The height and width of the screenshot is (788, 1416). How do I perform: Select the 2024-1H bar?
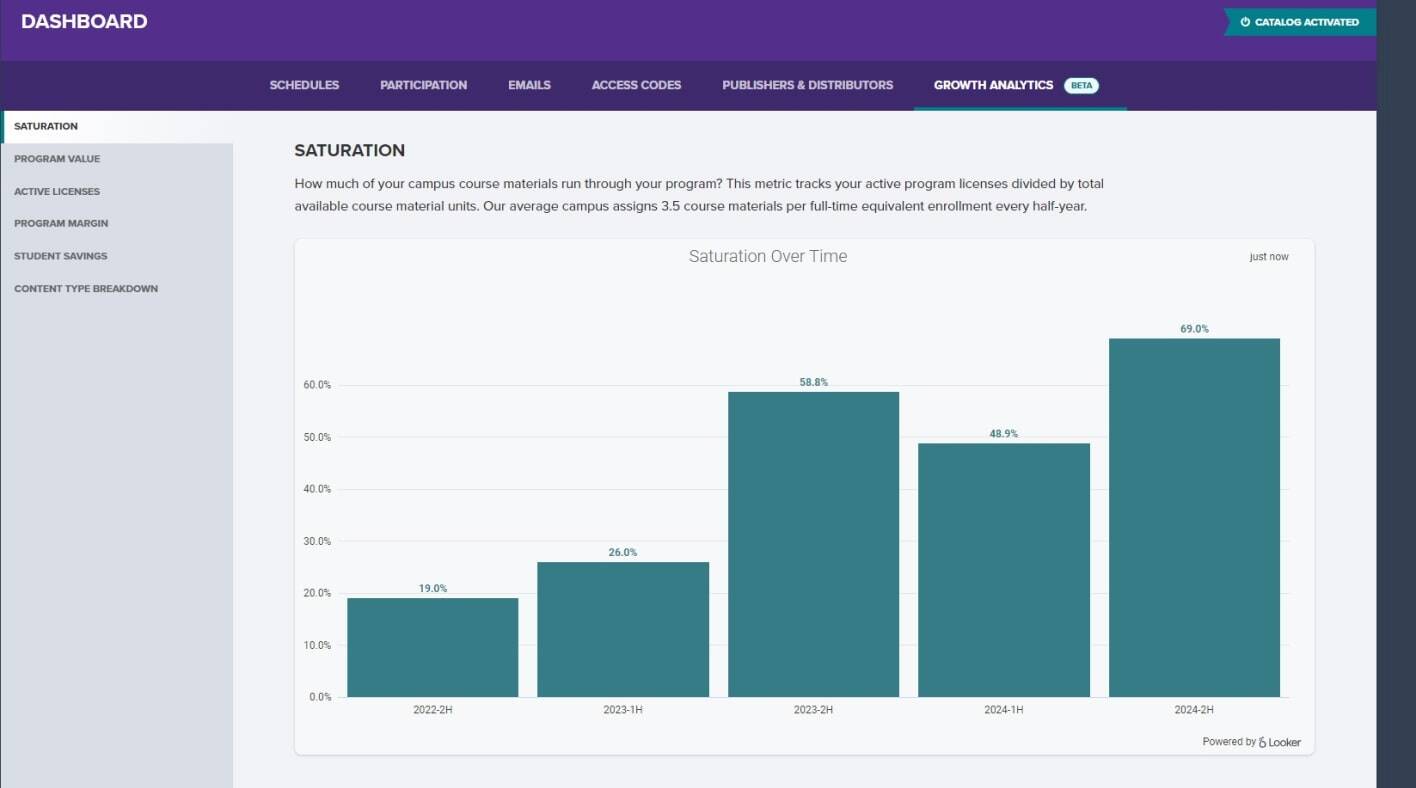pyautogui.click(x=1004, y=570)
